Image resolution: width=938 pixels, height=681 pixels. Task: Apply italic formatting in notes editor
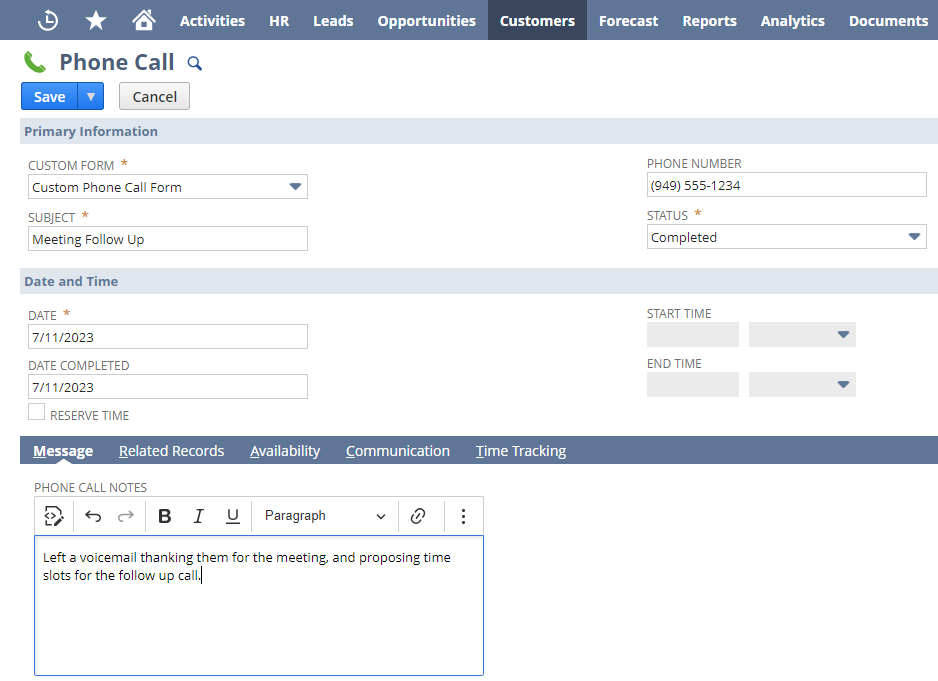[198, 516]
